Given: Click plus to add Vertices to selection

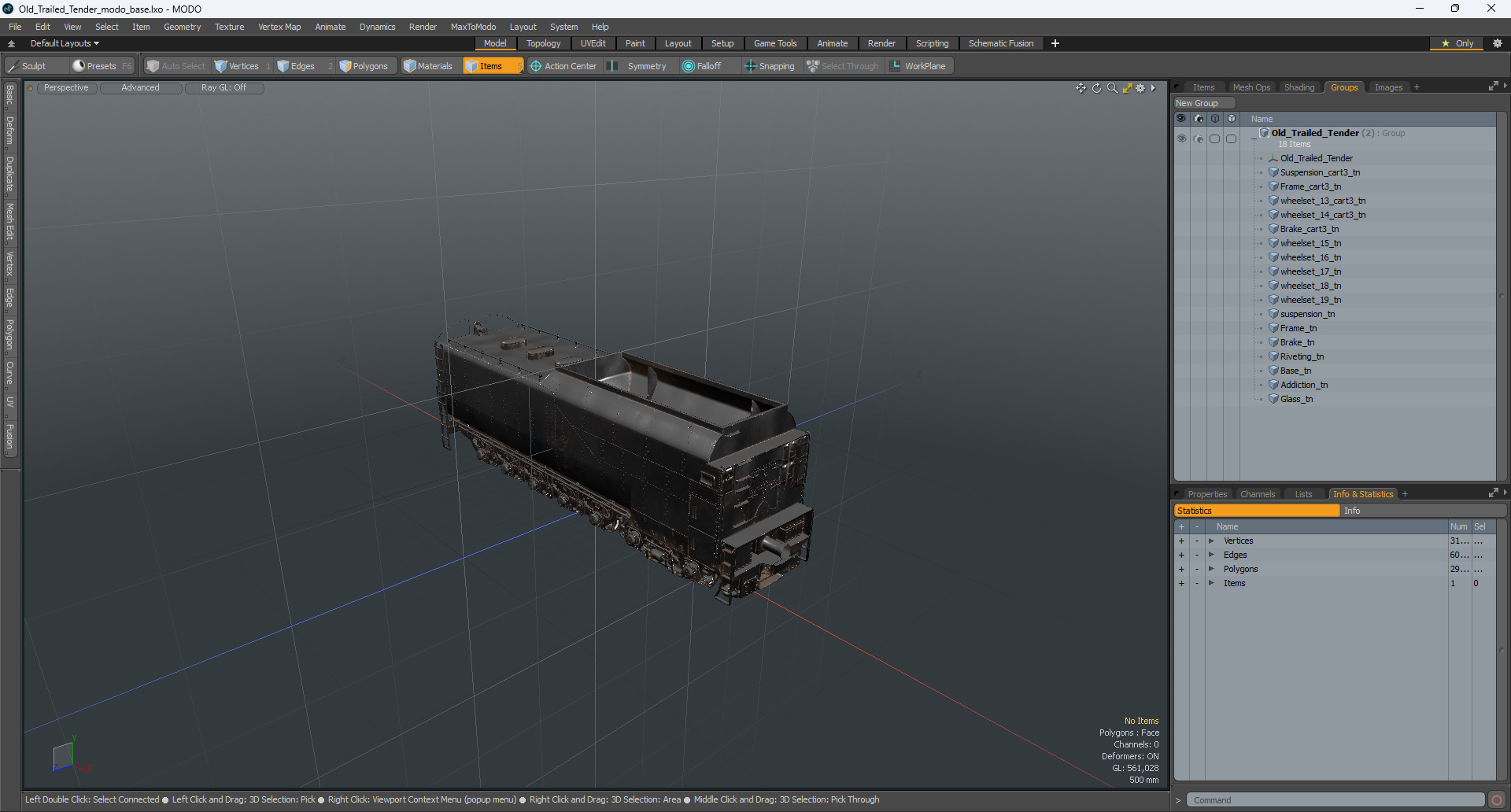Looking at the screenshot, I should tap(1181, 541).
